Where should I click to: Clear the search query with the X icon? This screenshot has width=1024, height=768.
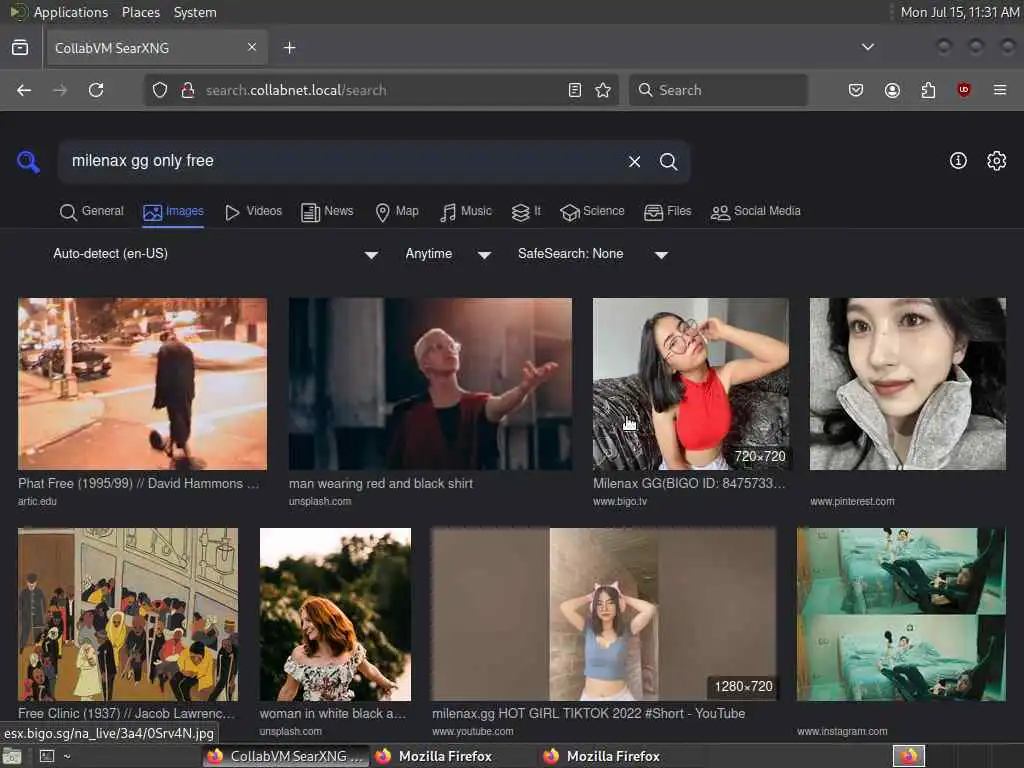[x=634, y=161]
